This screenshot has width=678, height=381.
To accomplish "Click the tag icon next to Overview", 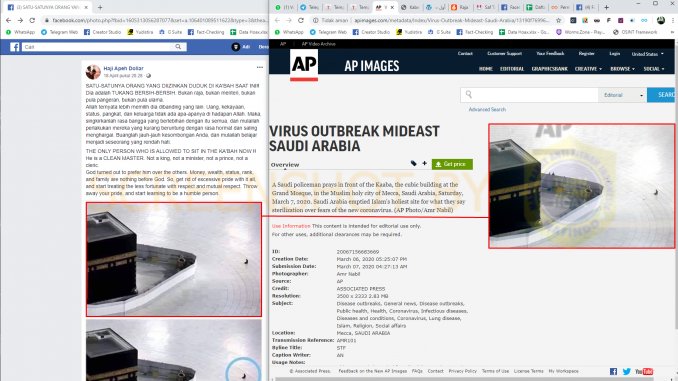I will (413, 163).
